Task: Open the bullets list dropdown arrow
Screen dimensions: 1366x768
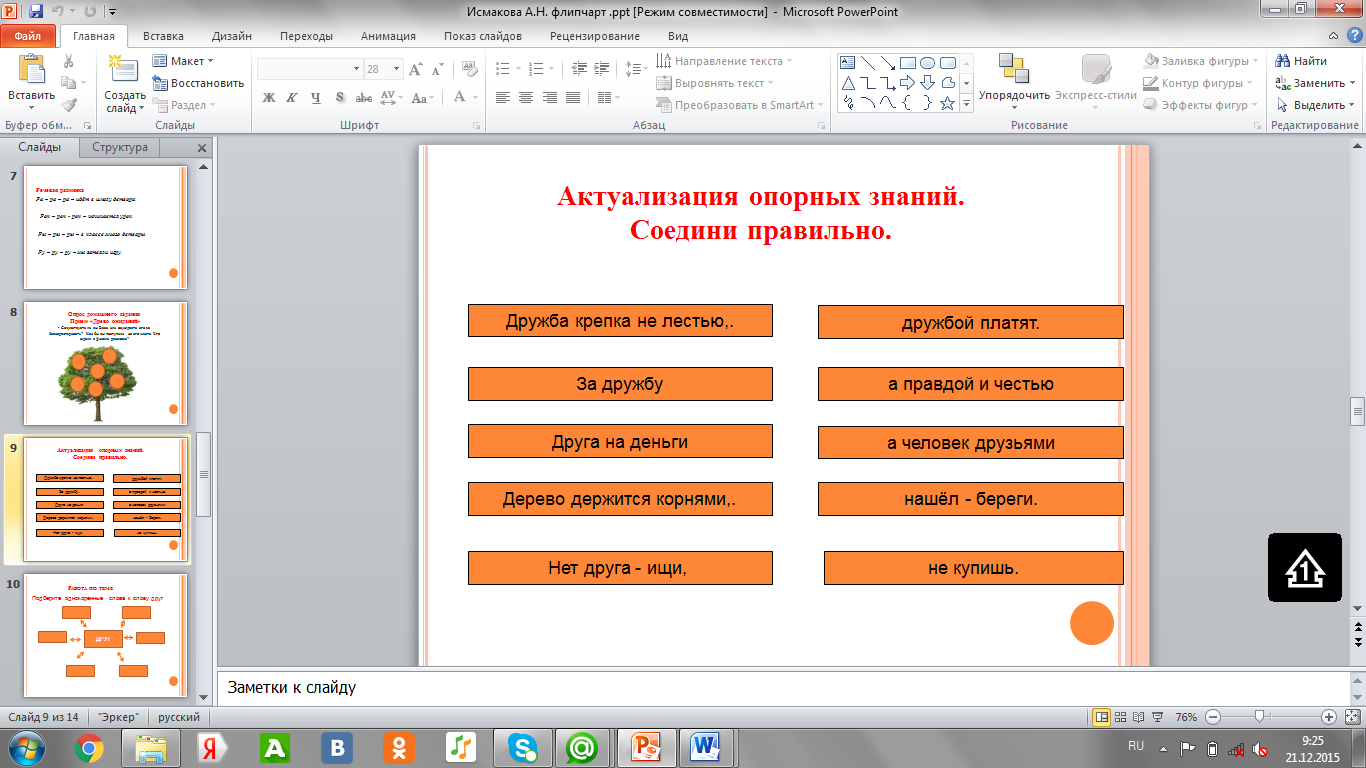Action: point(517,69)
